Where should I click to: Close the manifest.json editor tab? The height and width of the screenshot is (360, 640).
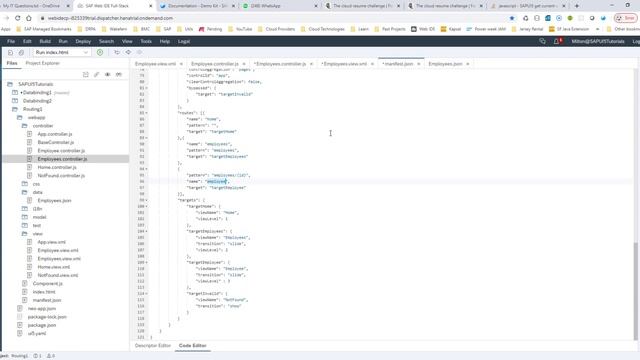(418, 64)
